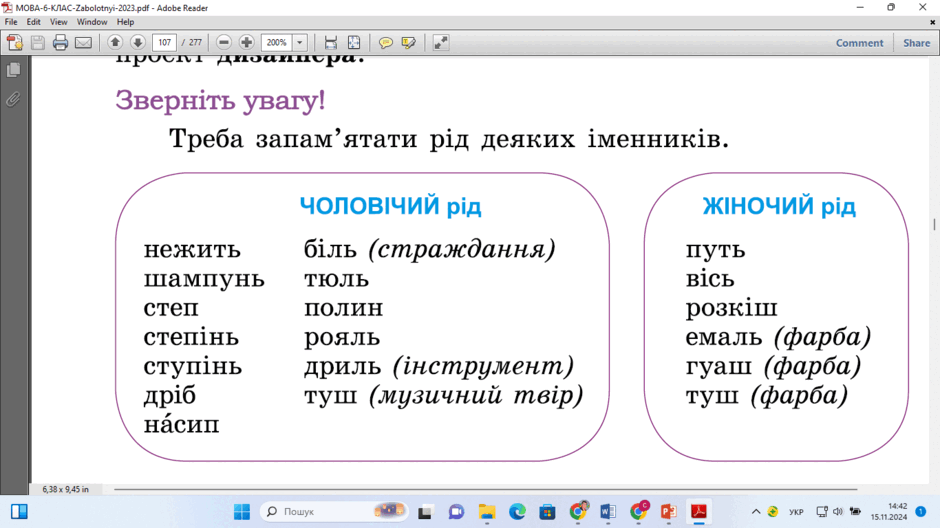Open the Share pane

click(916, 43)
